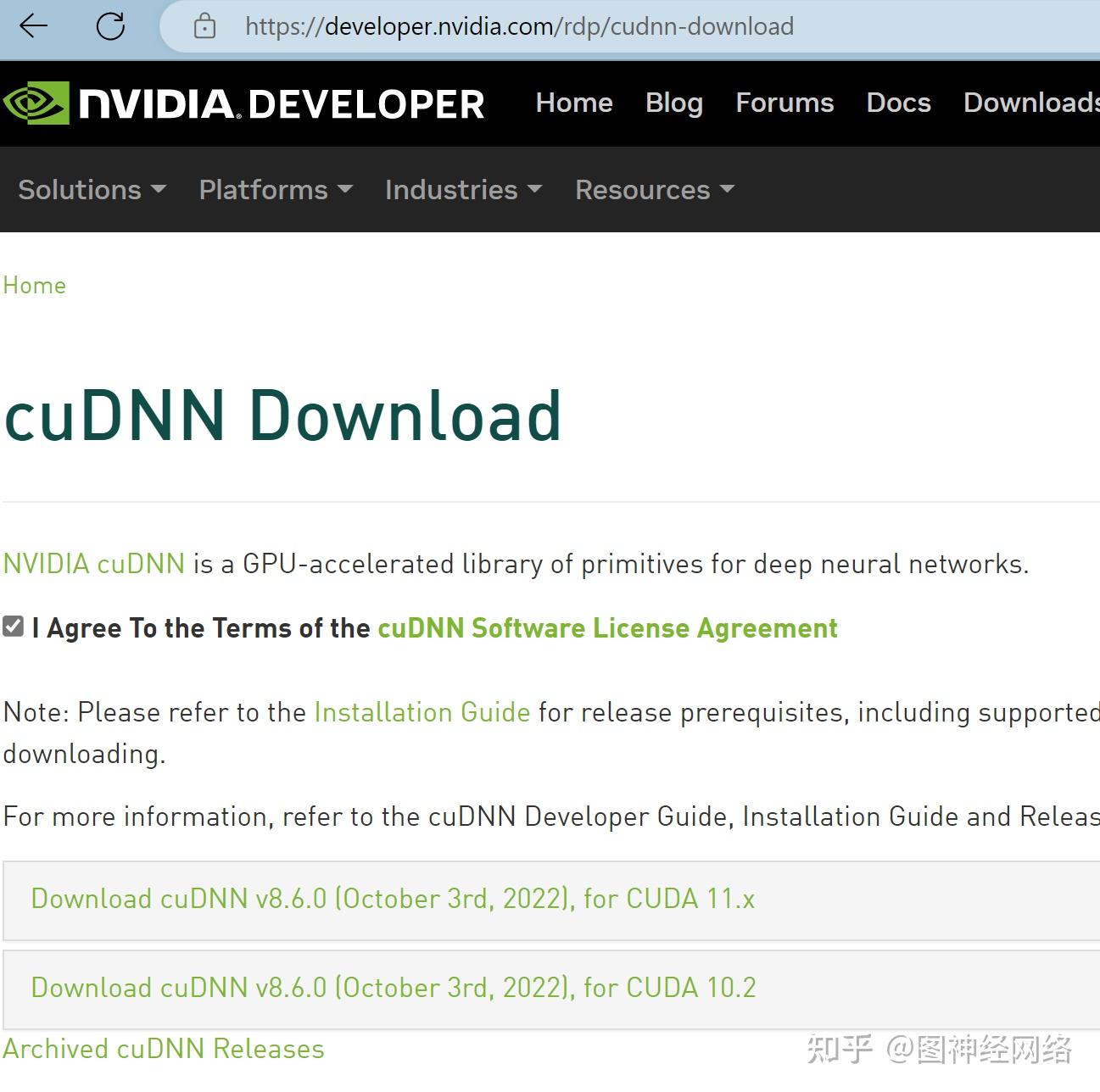Select Home in the top navigation

pyautogui.click(x=574, y=103)
